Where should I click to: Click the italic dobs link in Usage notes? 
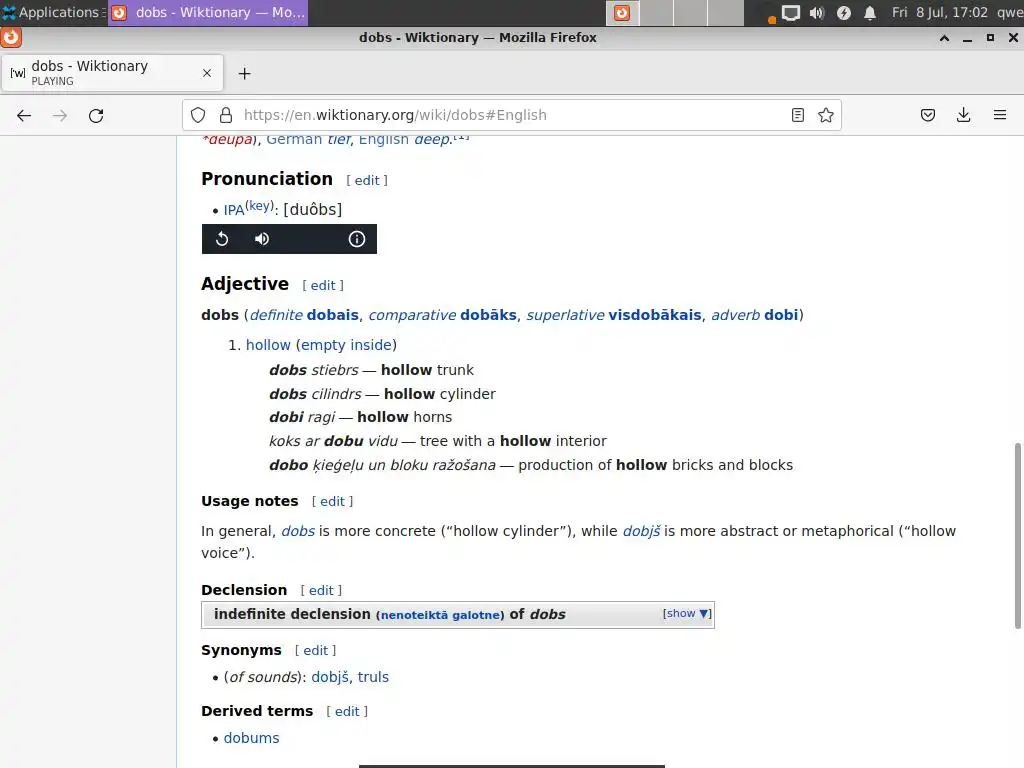coord(298,532)
